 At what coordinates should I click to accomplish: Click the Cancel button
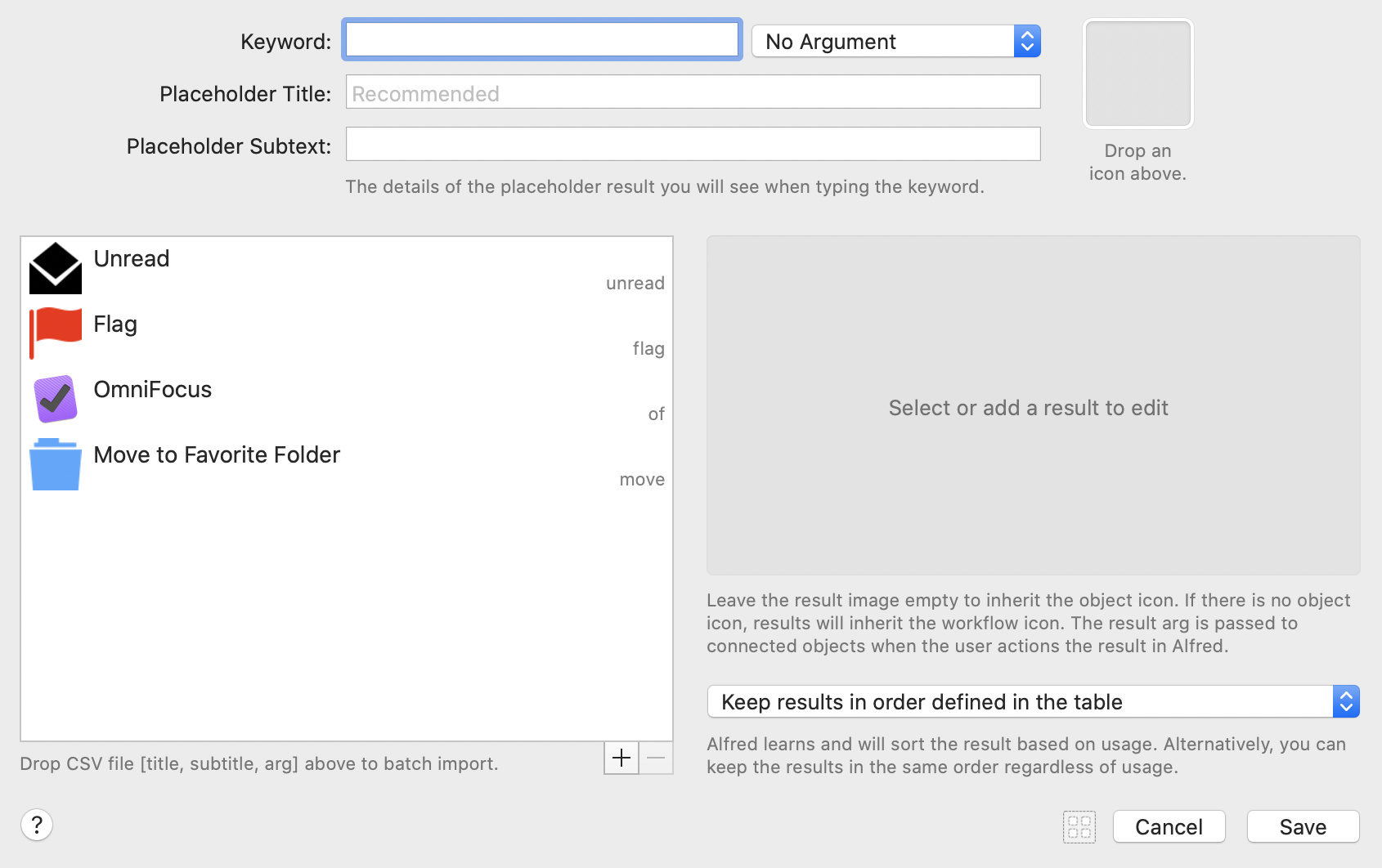[1169, 826]
